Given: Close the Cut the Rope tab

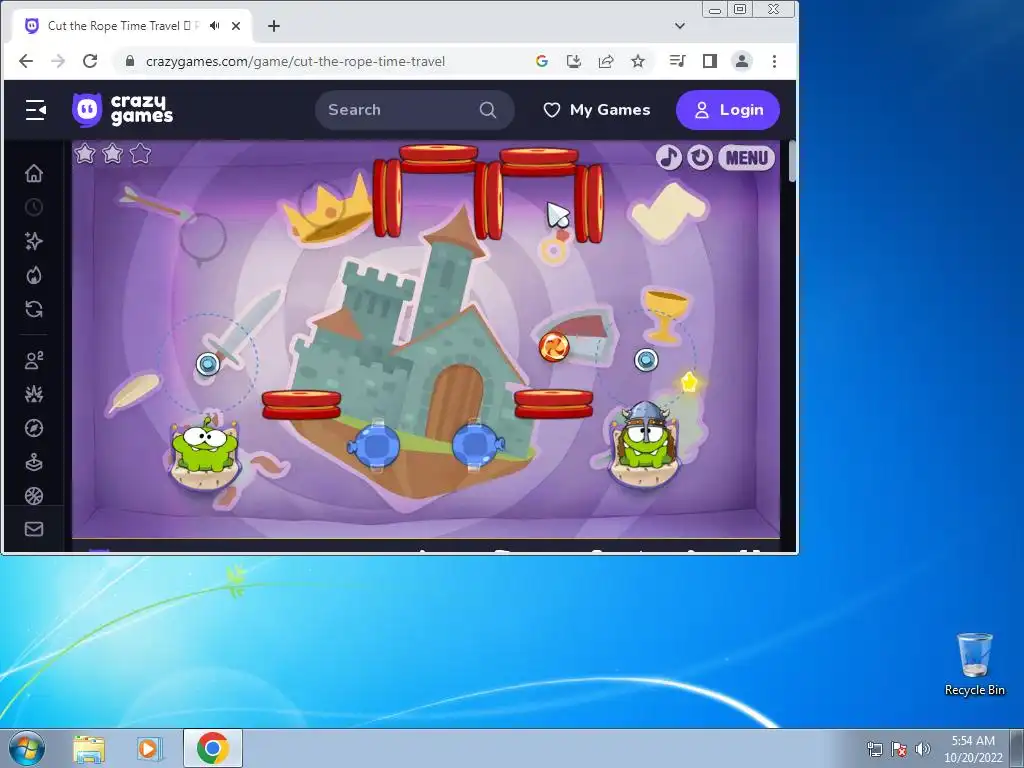Looking at the screenshot, I should coord(236,26).
